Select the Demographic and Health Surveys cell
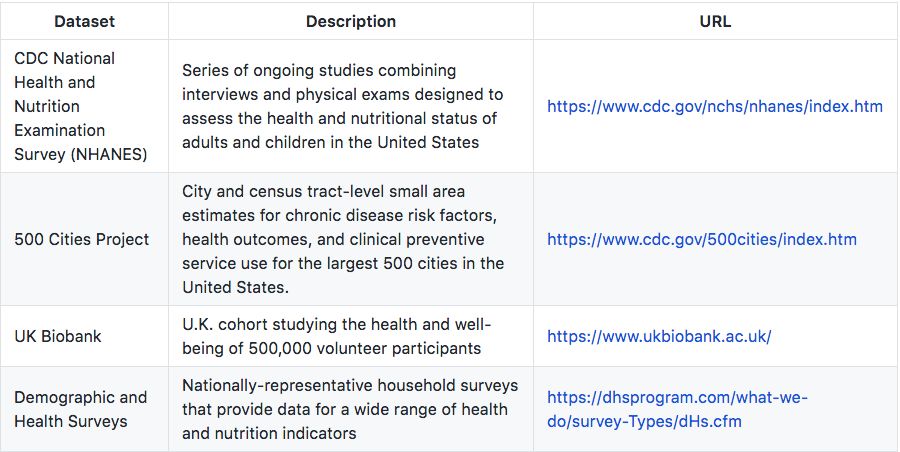 pos(84,409)
